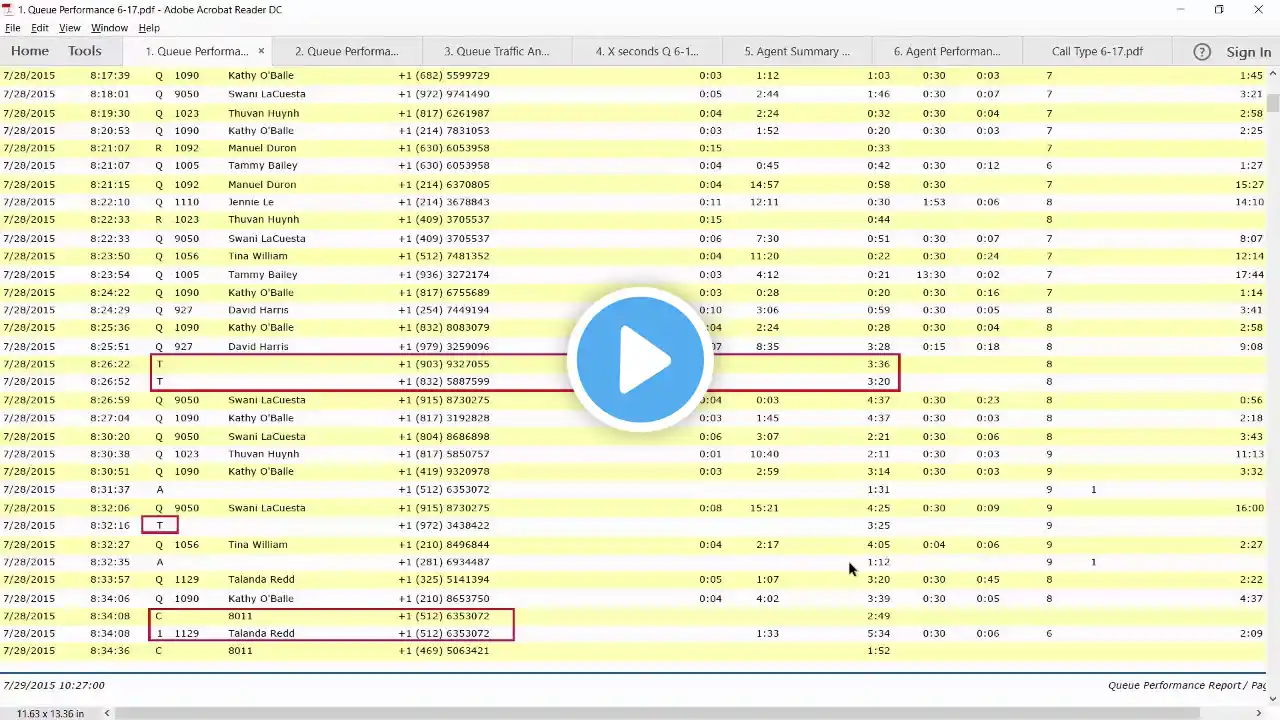Close the 1. Queue Performa... tab
The width and height of the screenshot is (1280, 720).
[262, 51]
